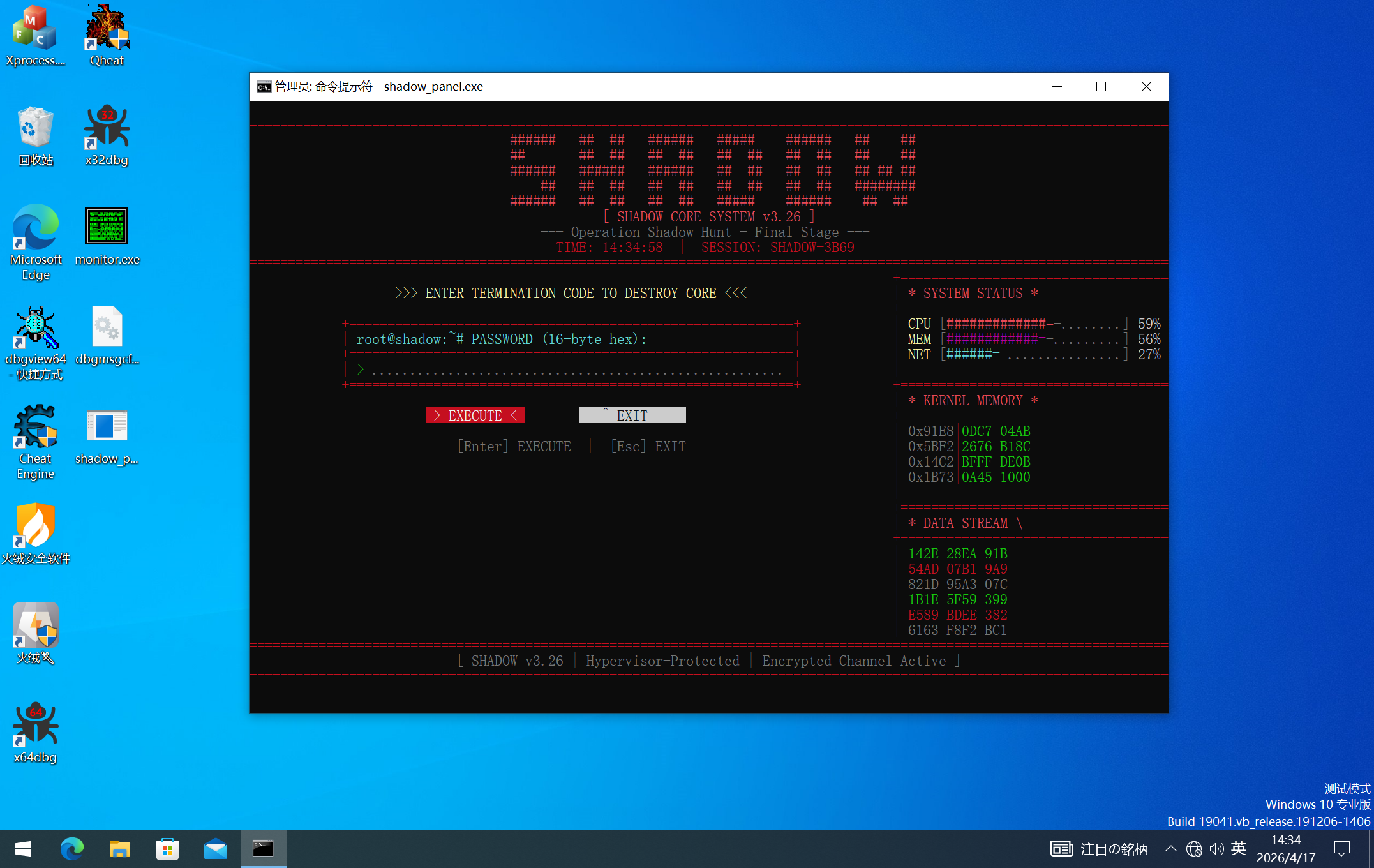Screen dimensions: 1374x868
Task: Select the monitor.exe desktop icon
Action: 107,236
